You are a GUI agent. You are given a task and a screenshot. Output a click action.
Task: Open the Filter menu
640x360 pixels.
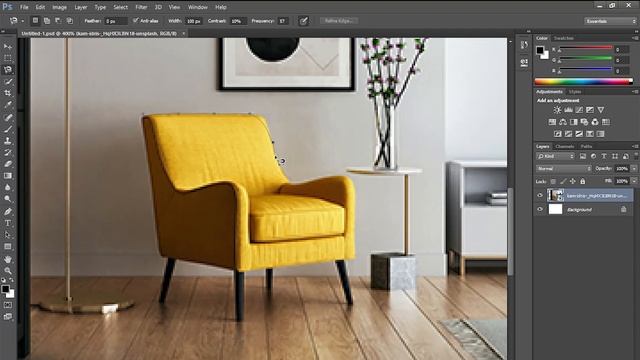pos(141,7)
